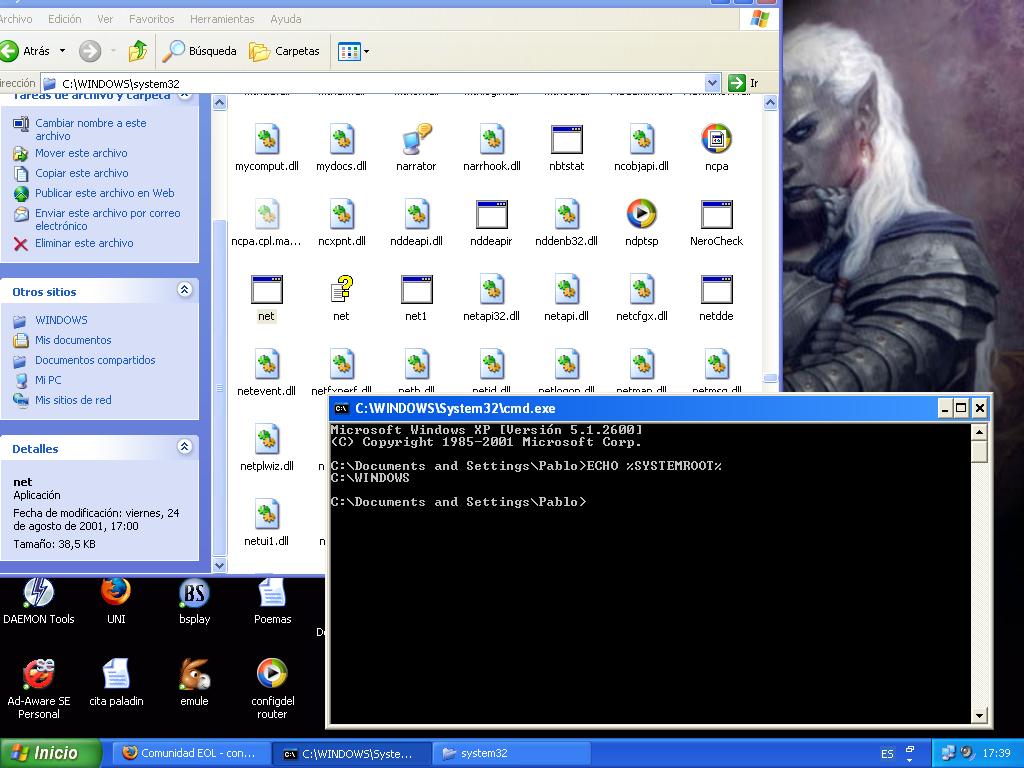
Task: Go up one folder level in Explorer
Action: click(138, 51)
